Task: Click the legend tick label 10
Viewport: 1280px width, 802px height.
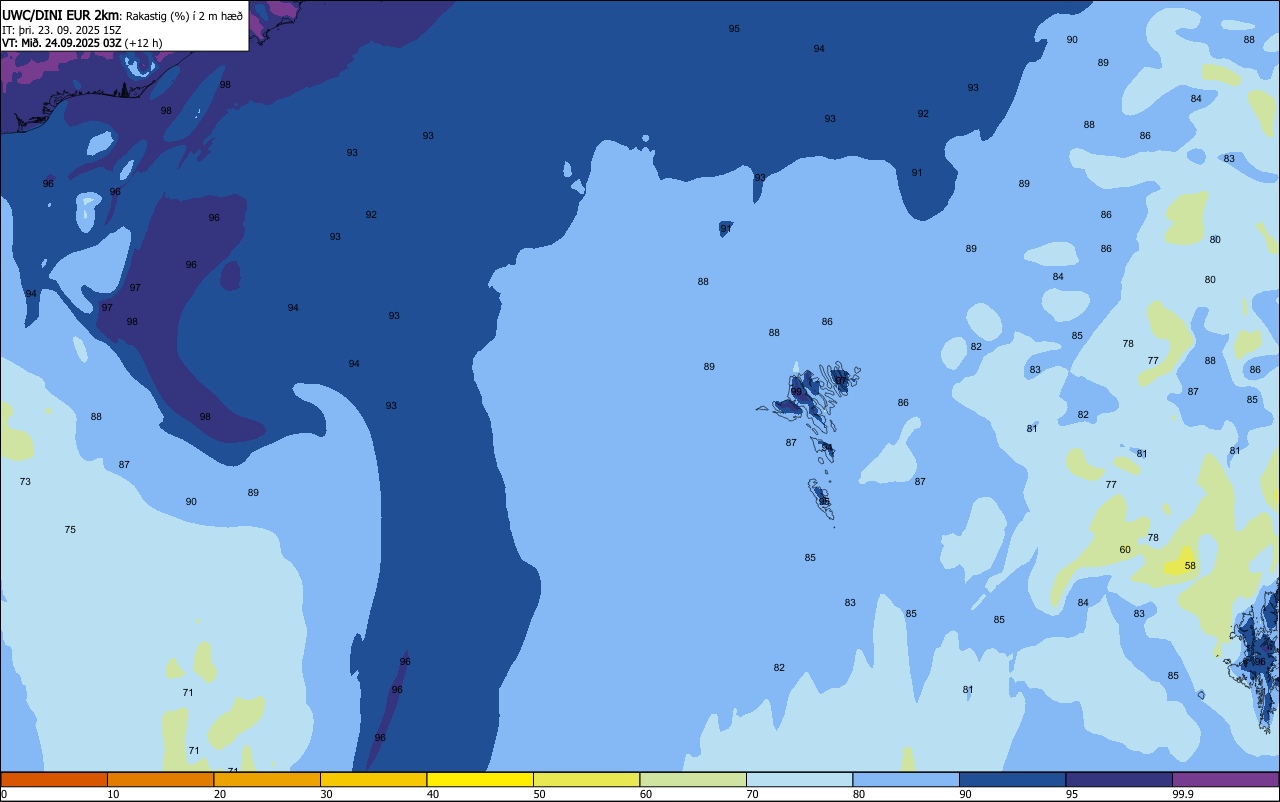Action: tap(113, 794)
